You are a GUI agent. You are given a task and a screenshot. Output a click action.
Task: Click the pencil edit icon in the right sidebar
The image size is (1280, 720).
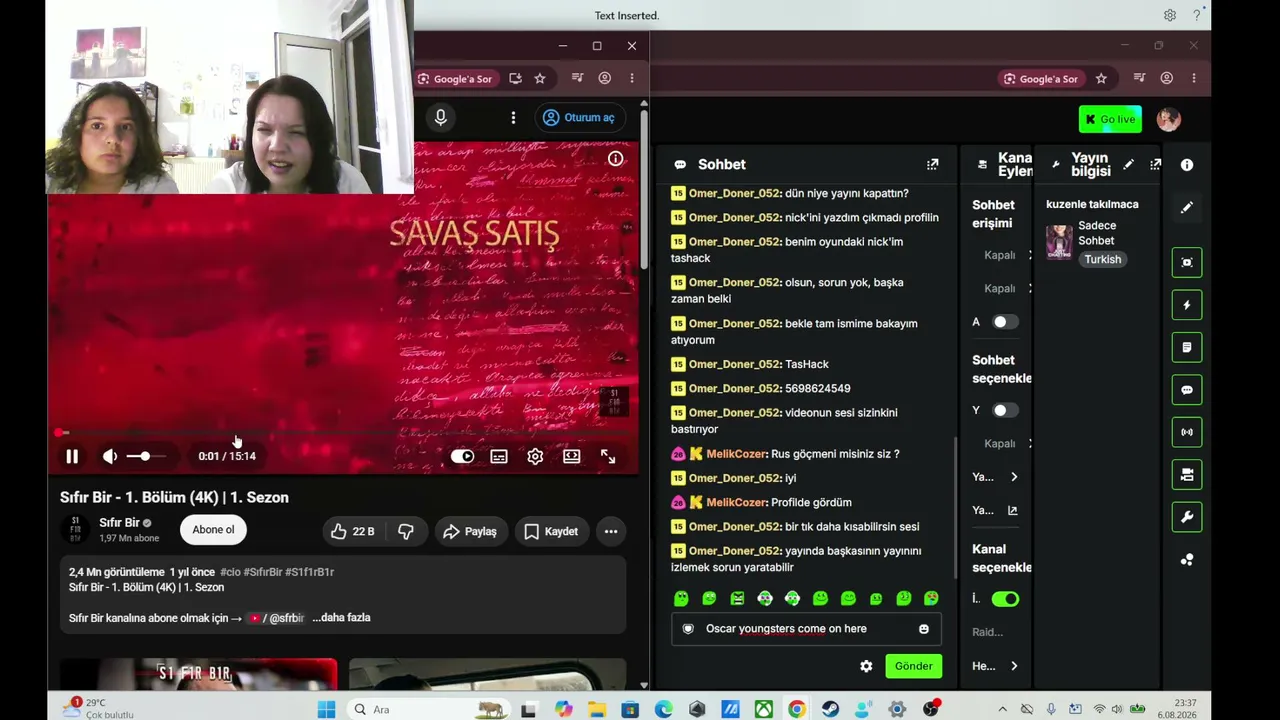1187,207
